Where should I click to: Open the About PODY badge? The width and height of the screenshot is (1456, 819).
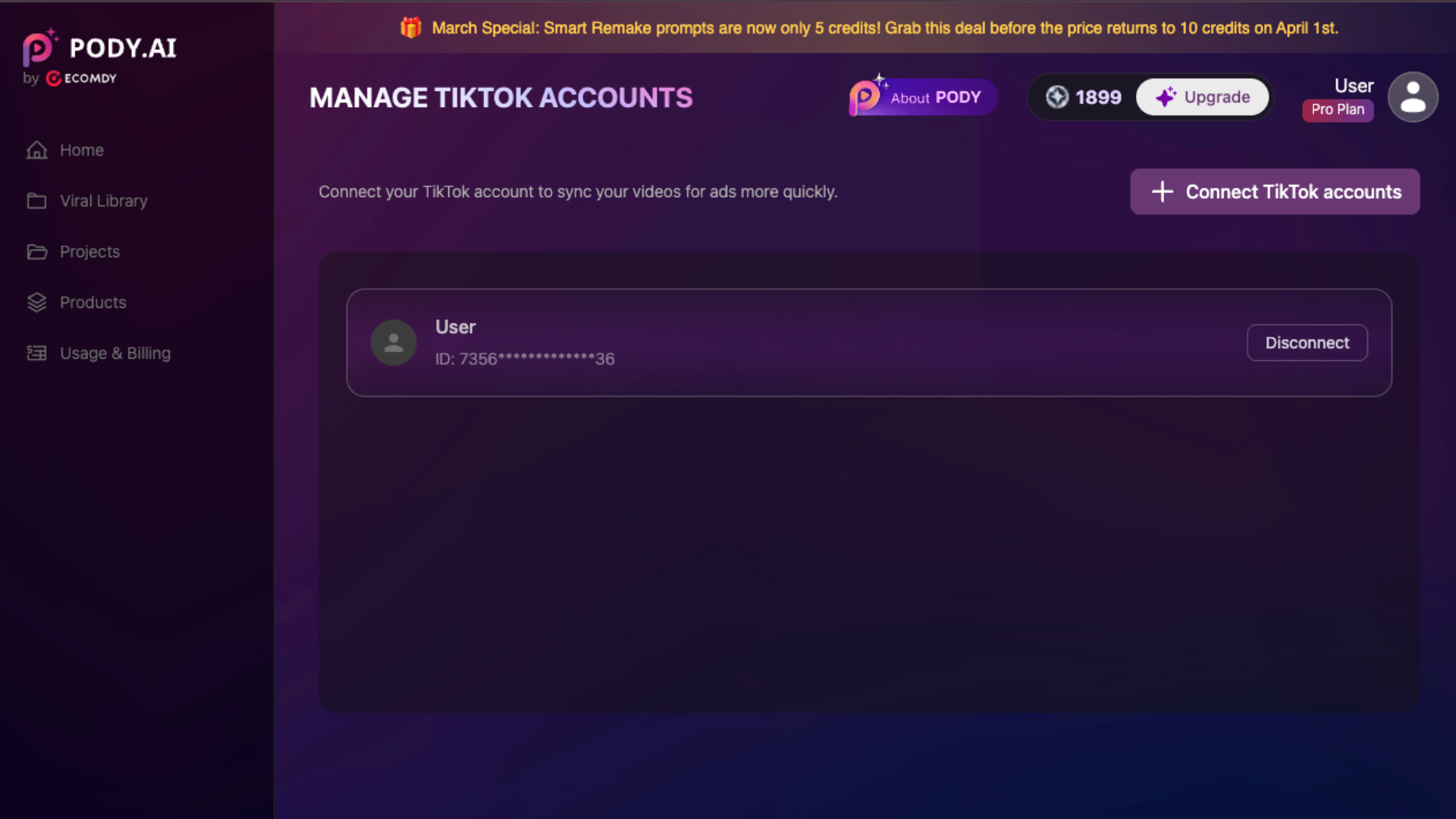pos(923,97)
